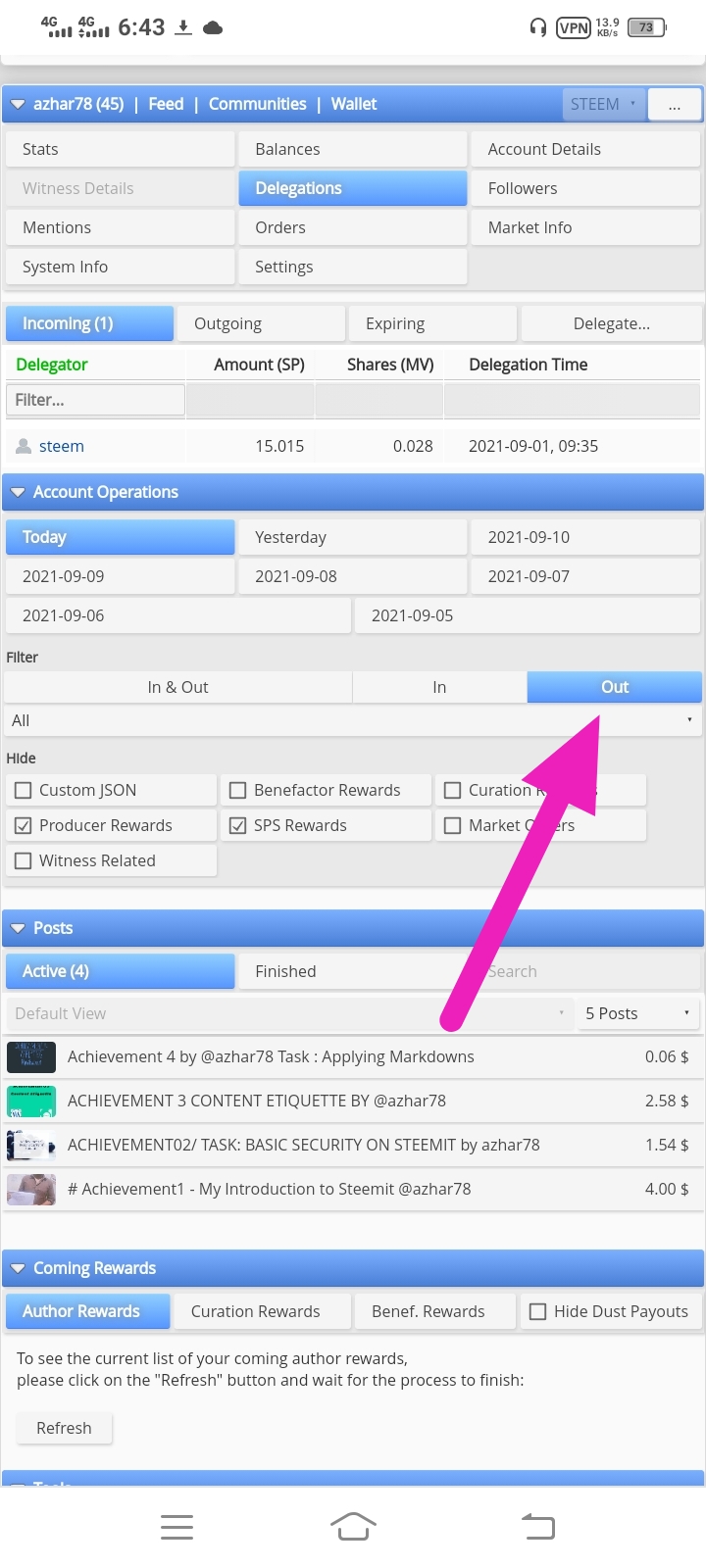Image resolution: width=706 pixels, height=1568 pixels.
Task: Open the 5 Posts count dropdown
Action: point(638,1013)
